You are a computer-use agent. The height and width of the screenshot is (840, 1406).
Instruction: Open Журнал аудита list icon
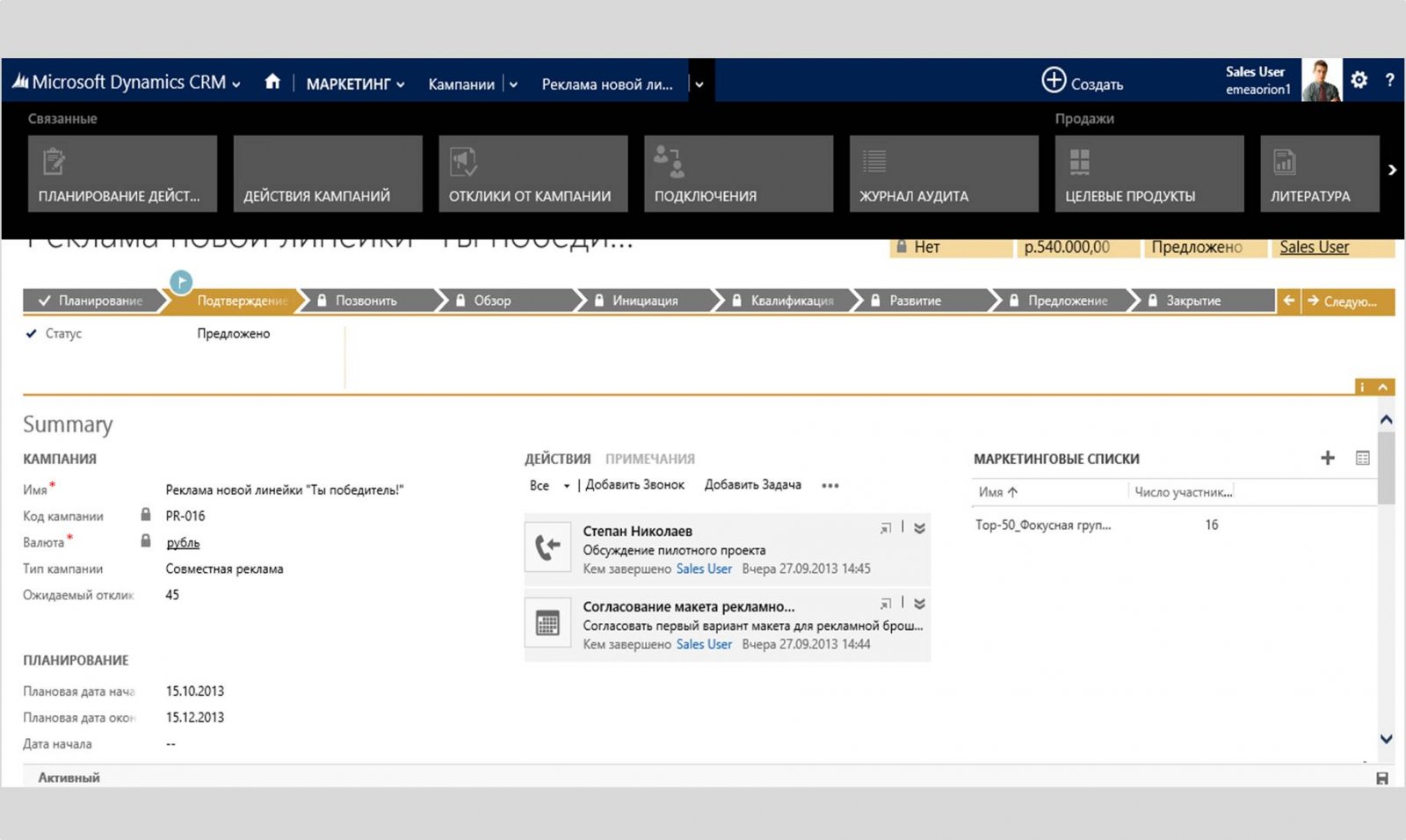(x=873, y=161)
